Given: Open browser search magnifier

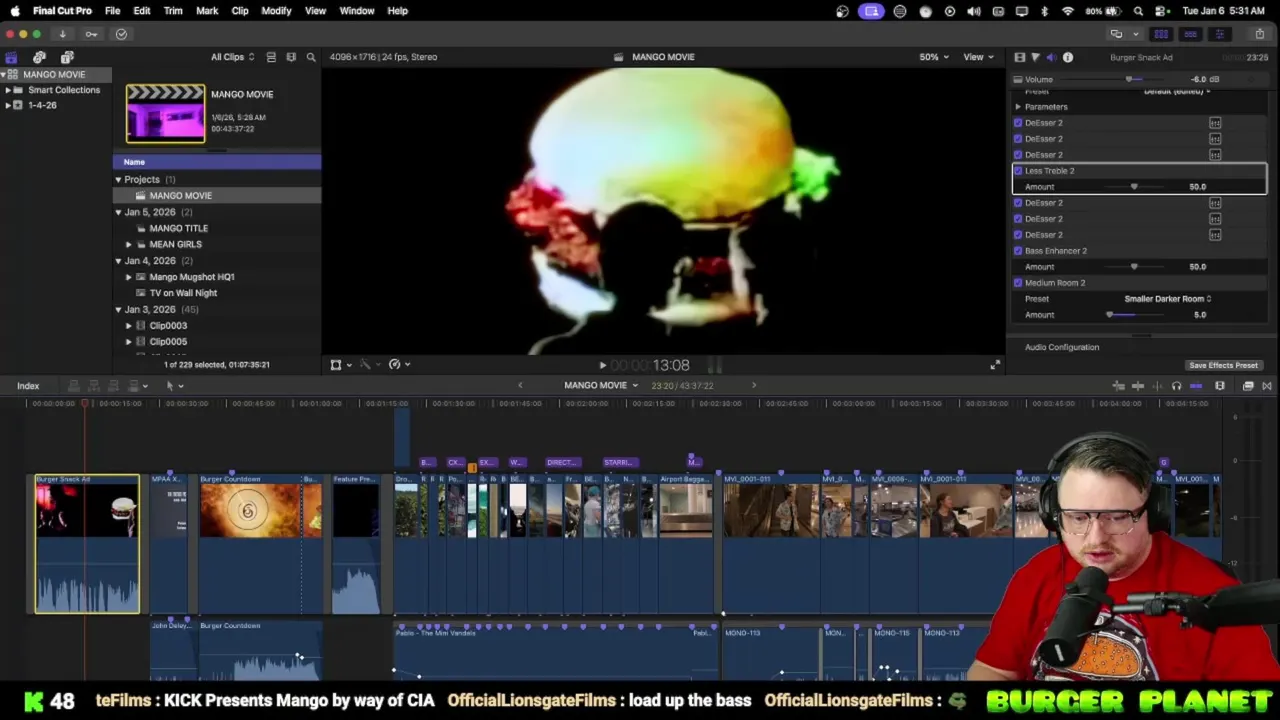Looking at the screenshot, I should (311, 57).
